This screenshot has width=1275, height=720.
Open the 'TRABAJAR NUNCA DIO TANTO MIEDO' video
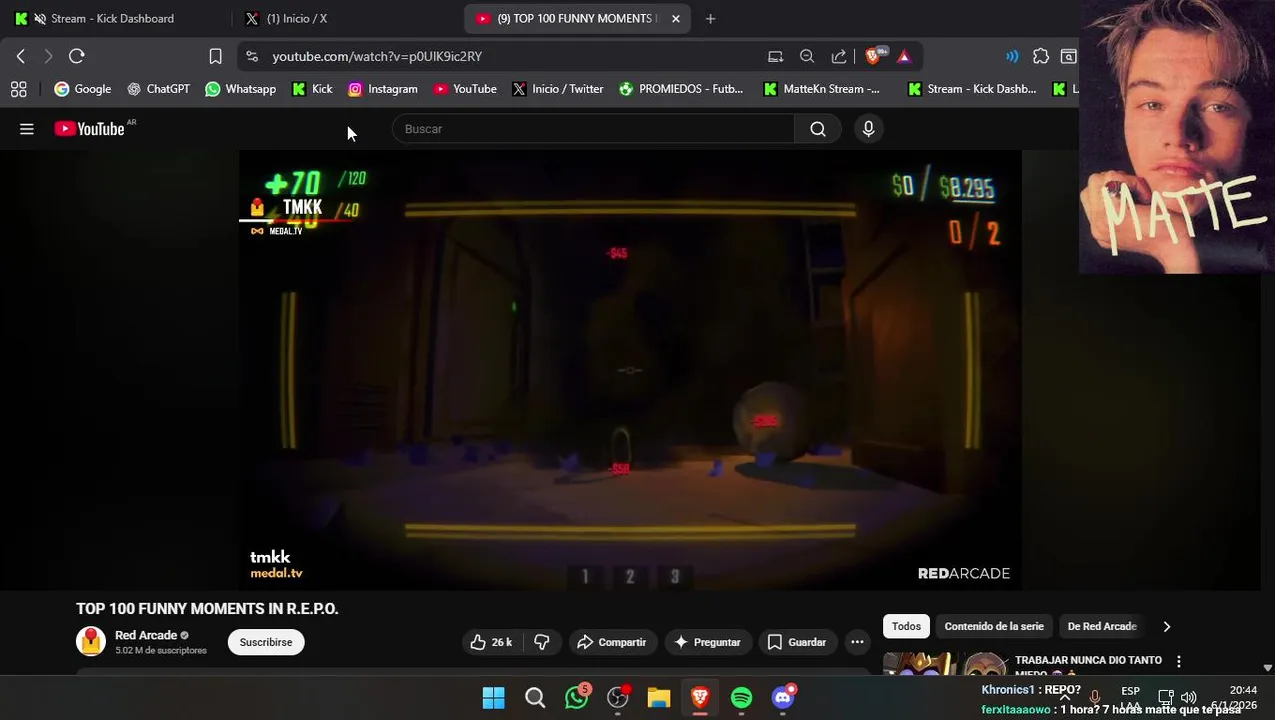click(1088, 666)
